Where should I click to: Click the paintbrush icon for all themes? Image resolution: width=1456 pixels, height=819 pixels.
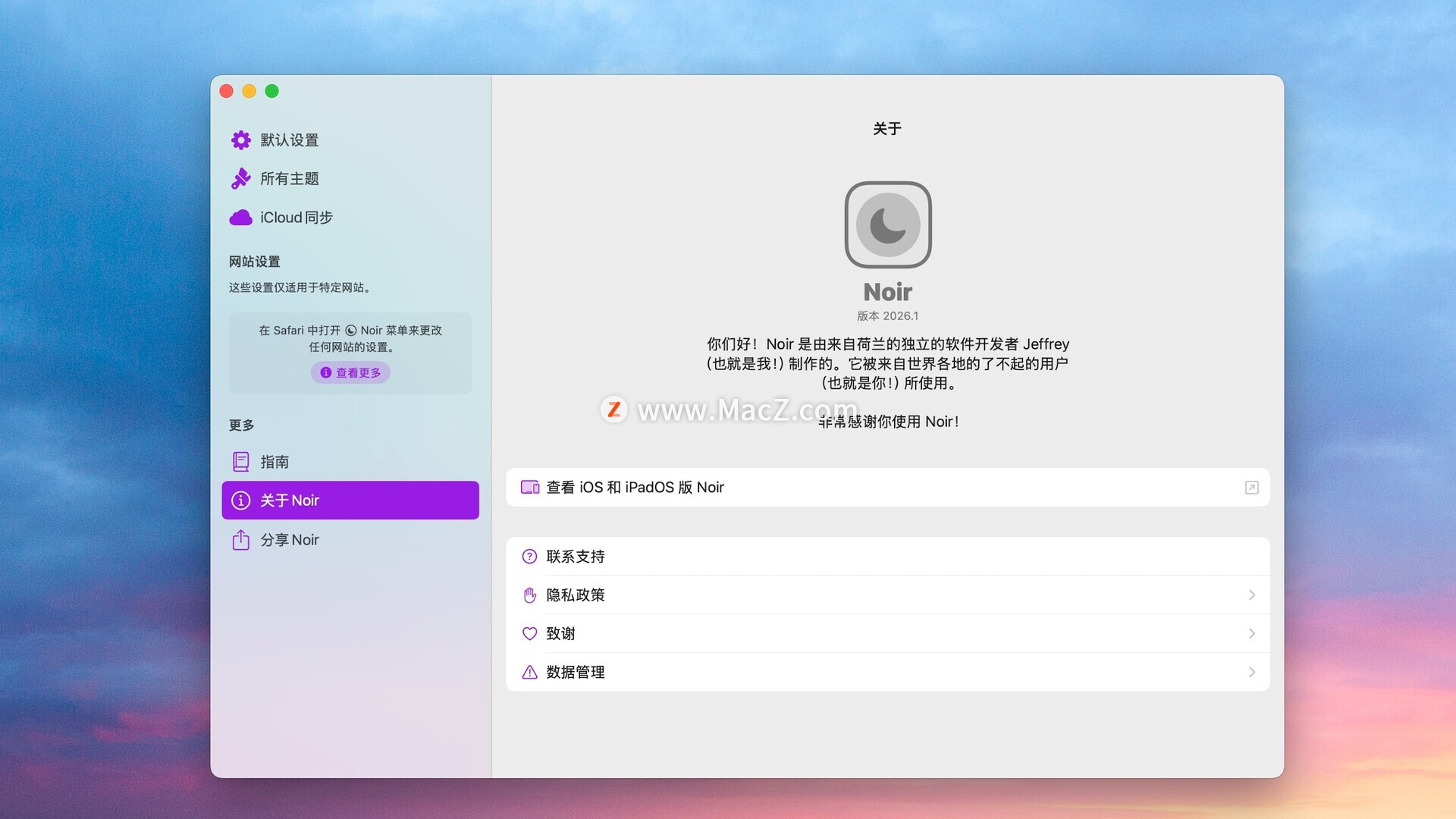(x=240, y=179)
